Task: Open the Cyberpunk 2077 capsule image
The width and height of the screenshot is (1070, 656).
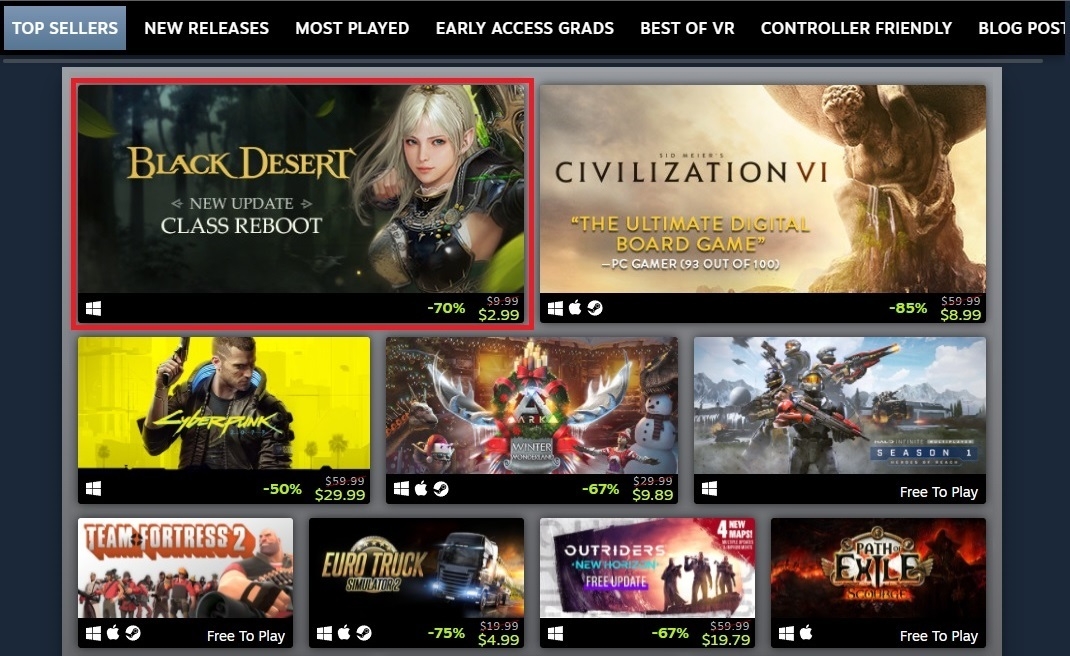Action: (224, 403)
